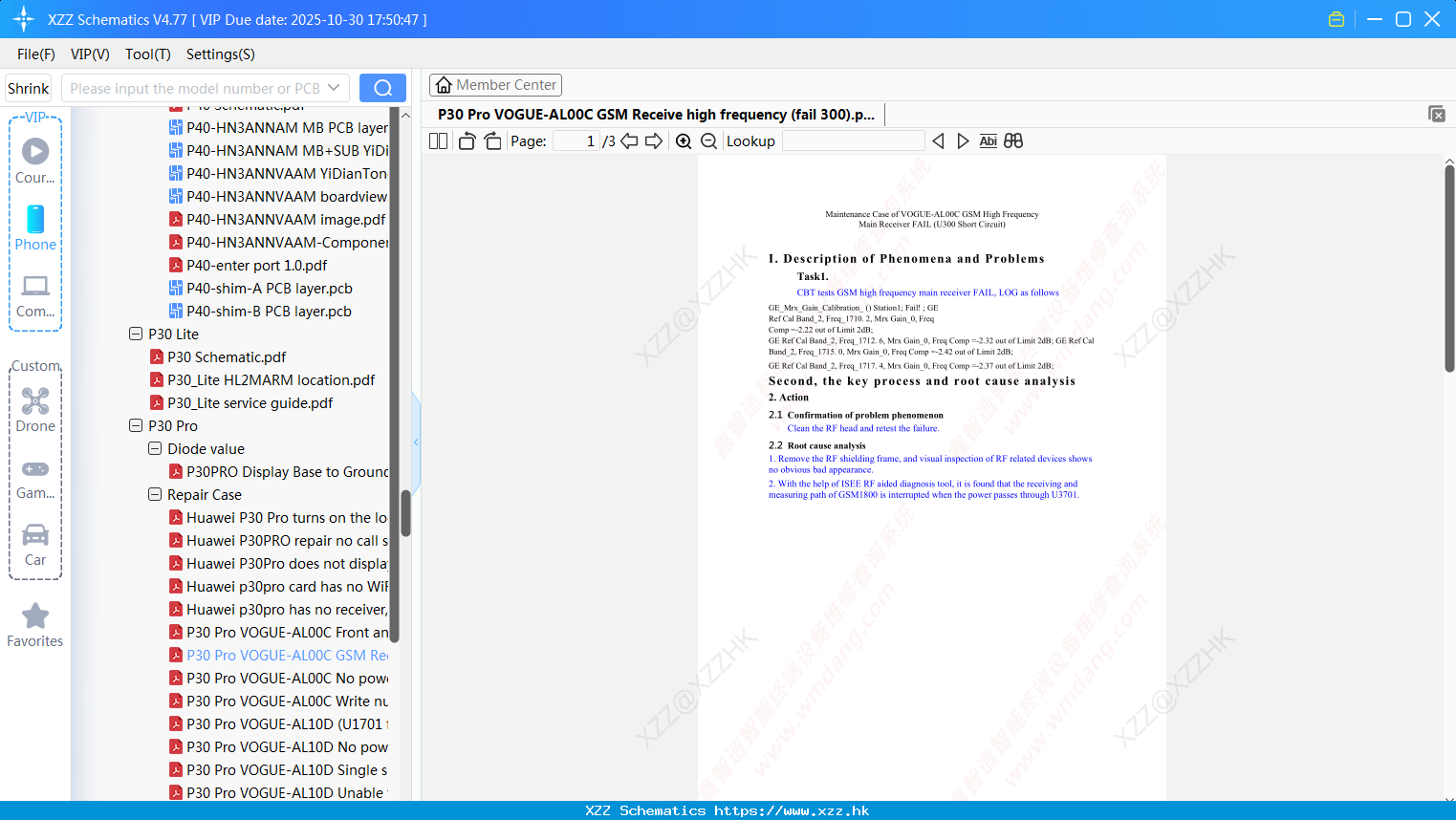This screenshot has height=820, width=1456.
Task: Go to previous page arrow
Action: [629, 140]
